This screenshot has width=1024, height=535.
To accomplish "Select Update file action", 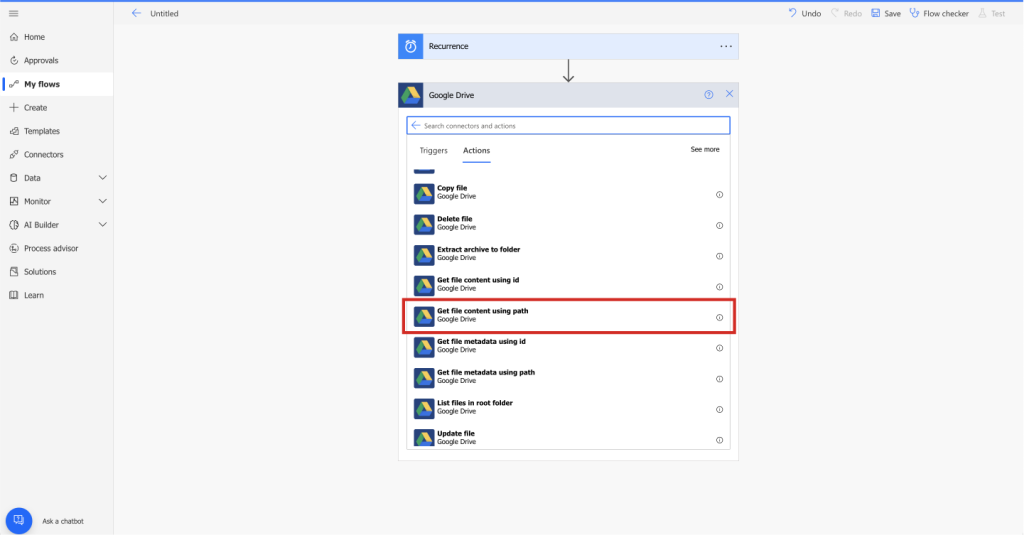I will tap(568, 438).
